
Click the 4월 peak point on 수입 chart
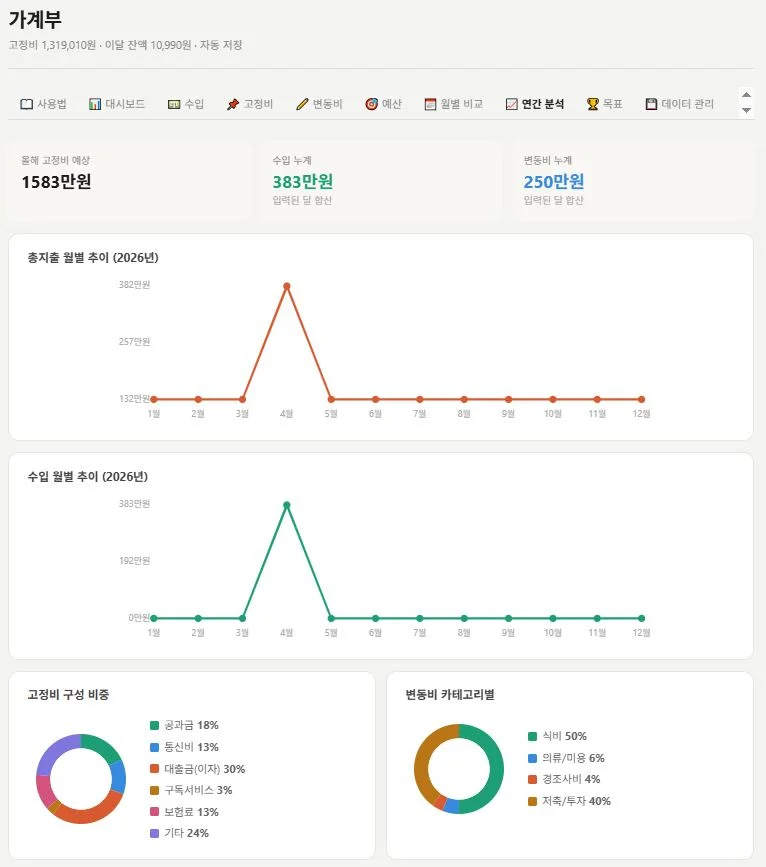coord(286,505)
